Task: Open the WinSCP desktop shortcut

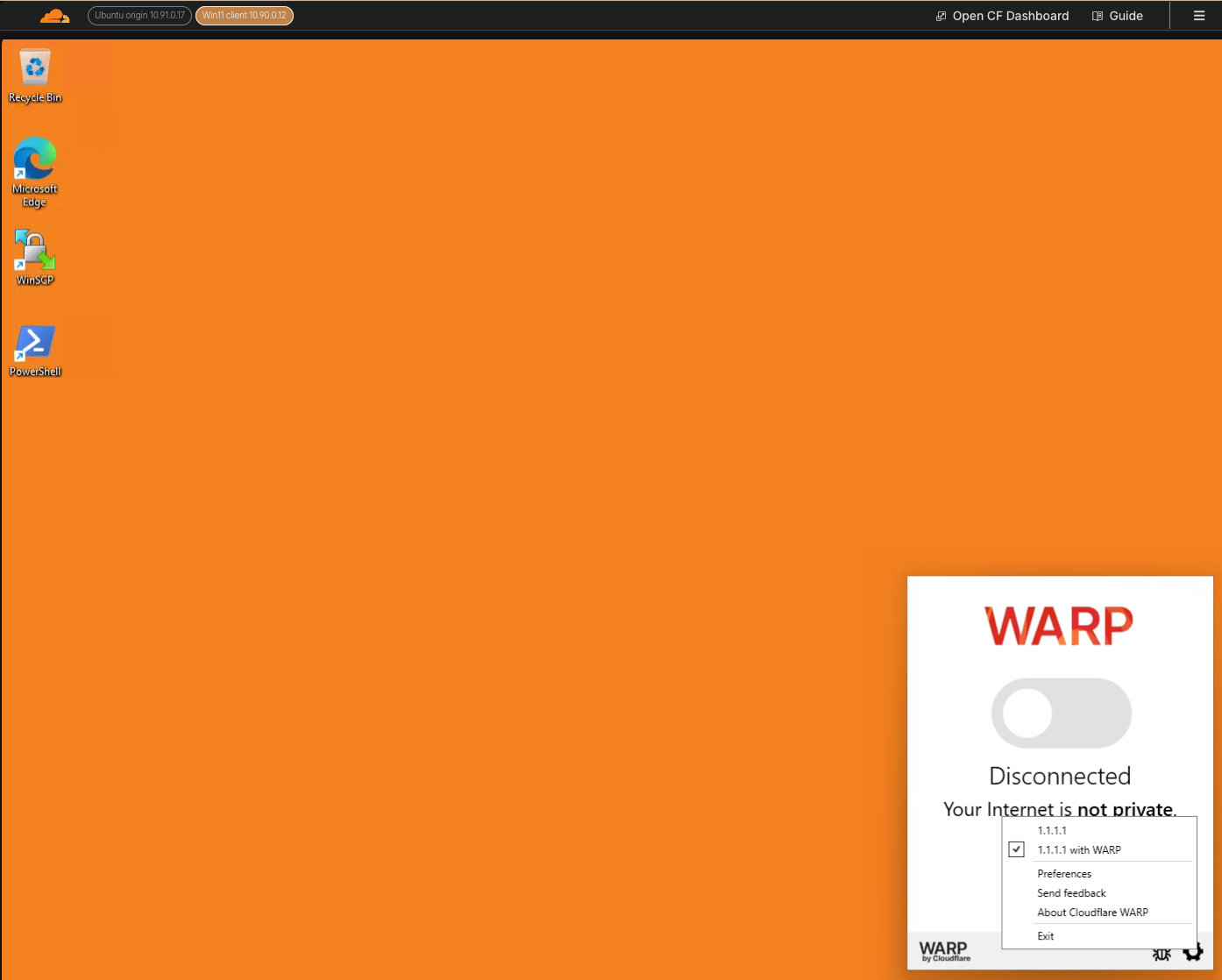Action: point(35,258)
